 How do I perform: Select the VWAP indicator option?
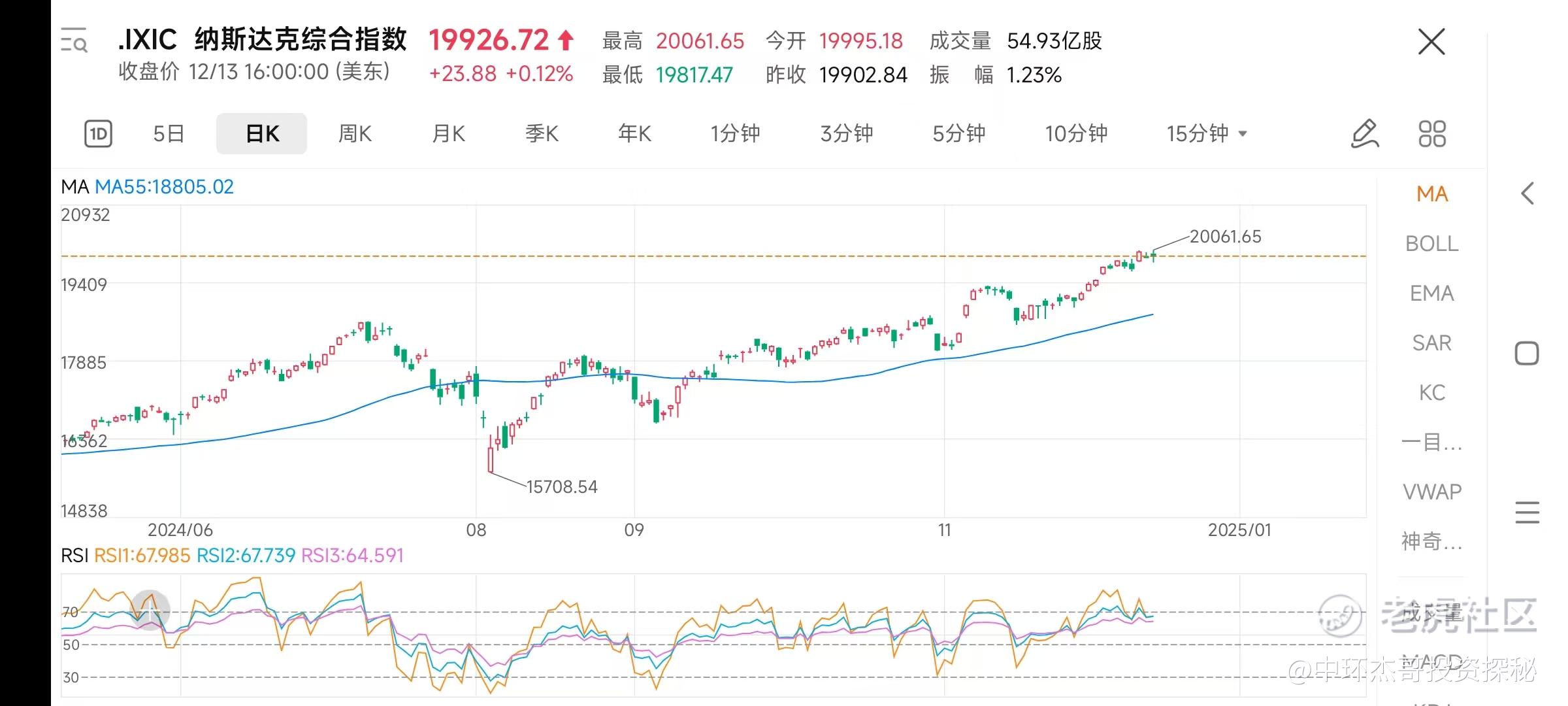pos(1431,492)
